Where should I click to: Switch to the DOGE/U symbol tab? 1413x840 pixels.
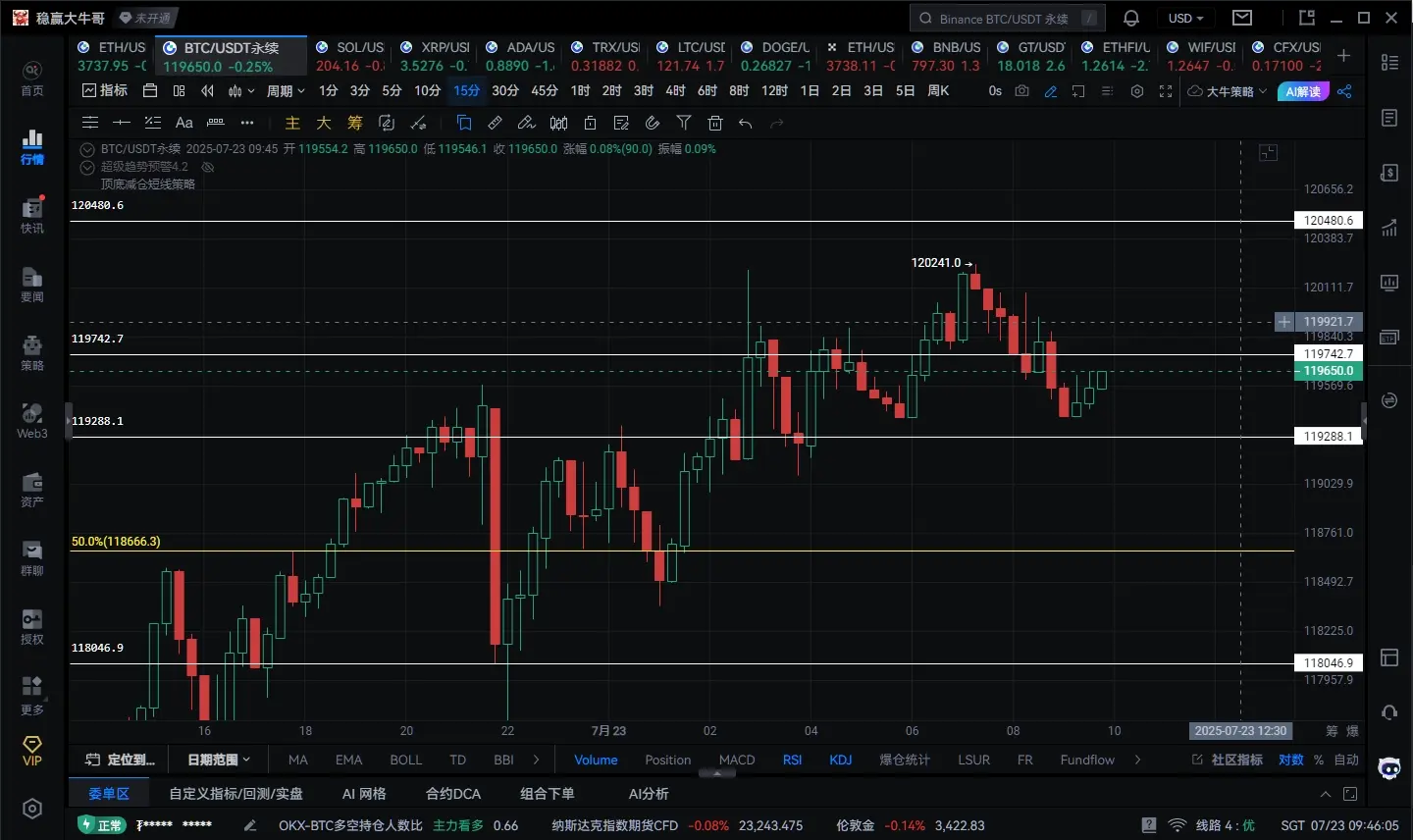coord(776,56)
